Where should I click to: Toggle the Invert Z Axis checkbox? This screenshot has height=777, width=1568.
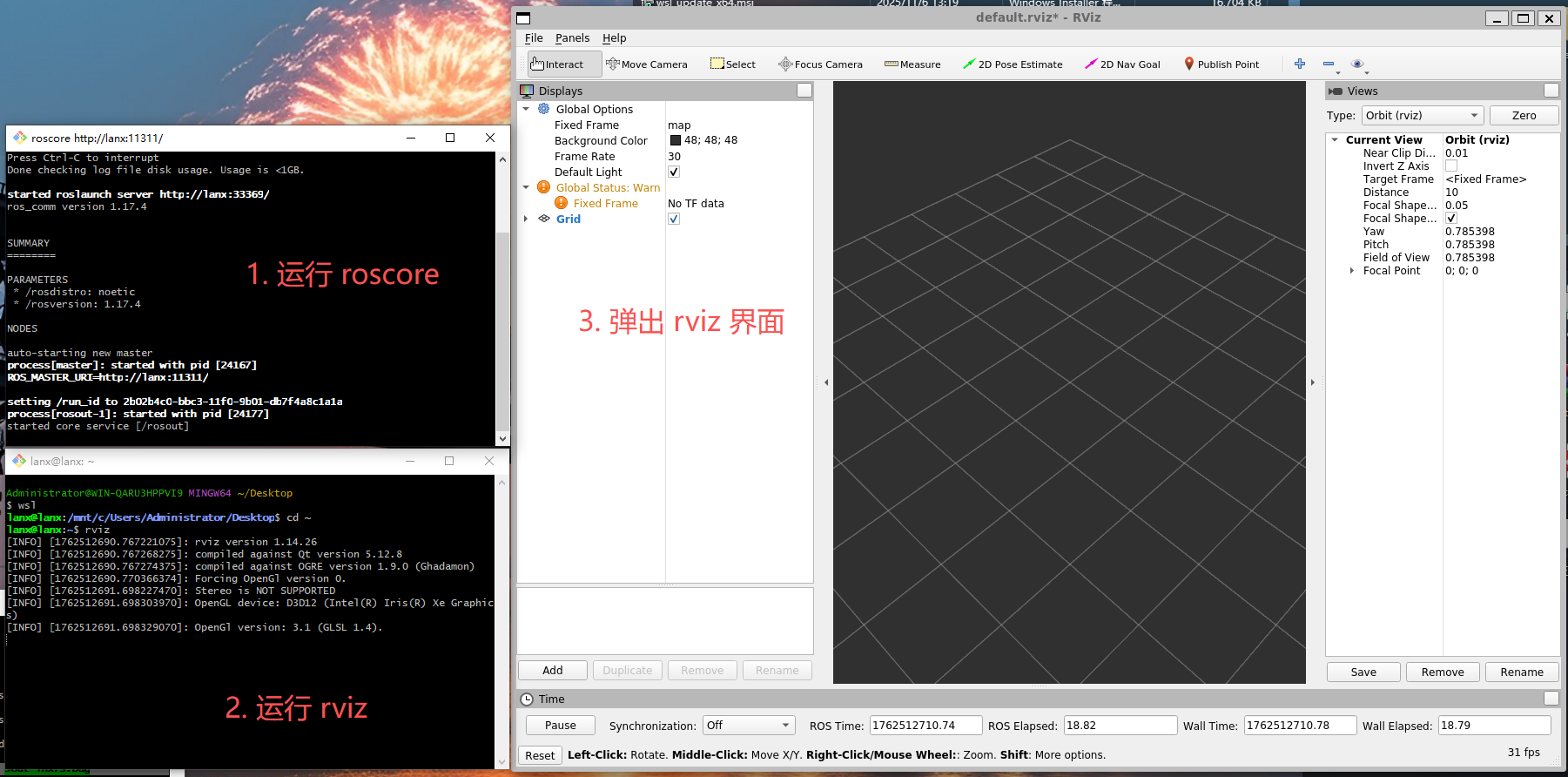pos(1451,166)
